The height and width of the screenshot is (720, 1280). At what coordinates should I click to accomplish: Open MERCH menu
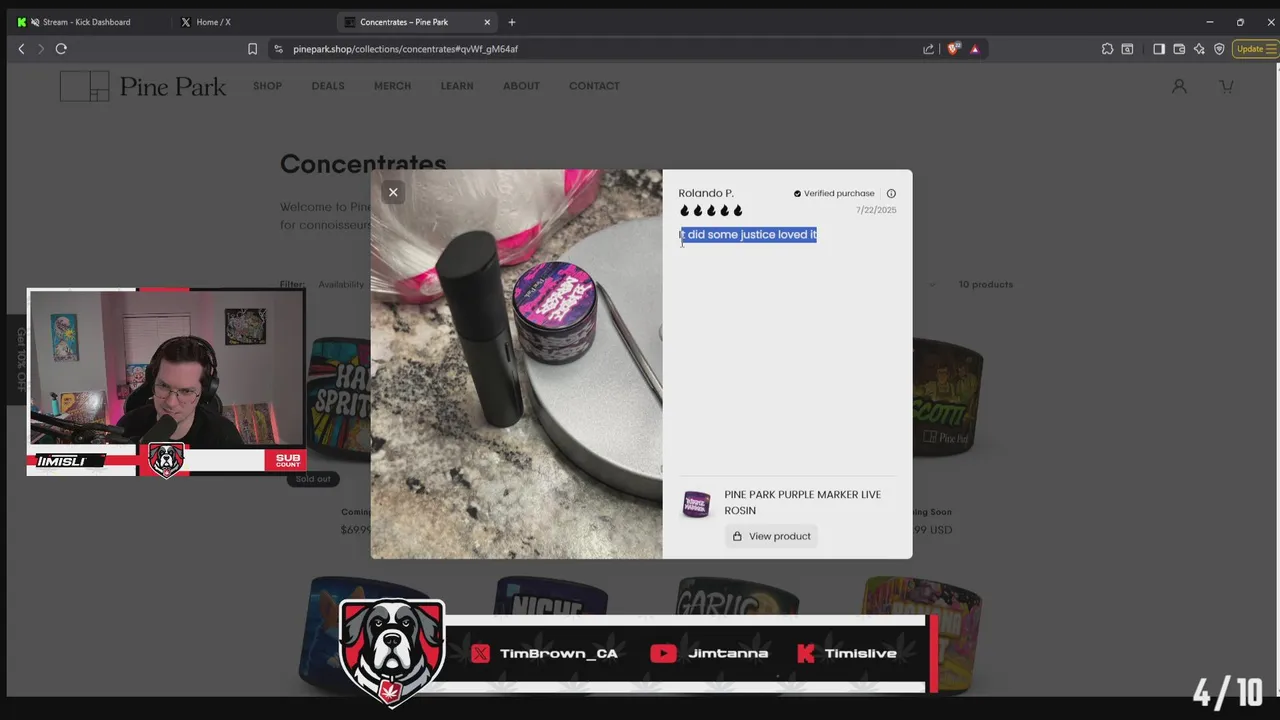click(392, 86)
